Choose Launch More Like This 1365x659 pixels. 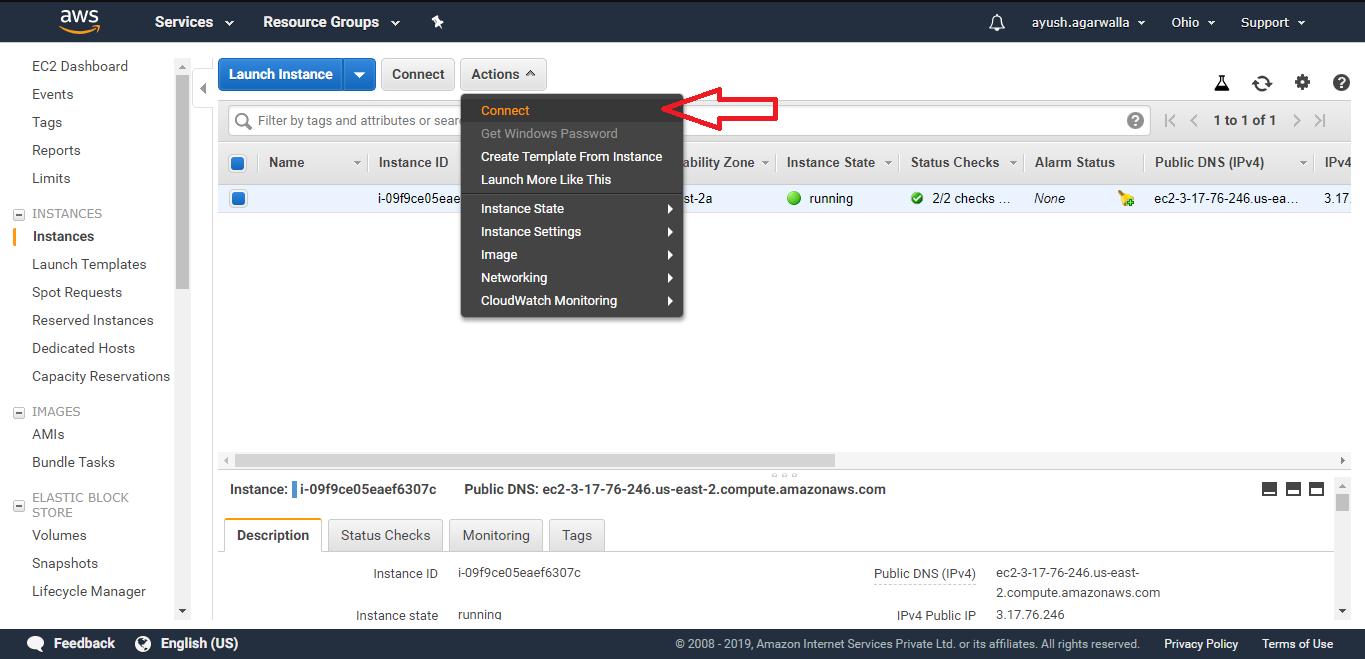[571, 179]
